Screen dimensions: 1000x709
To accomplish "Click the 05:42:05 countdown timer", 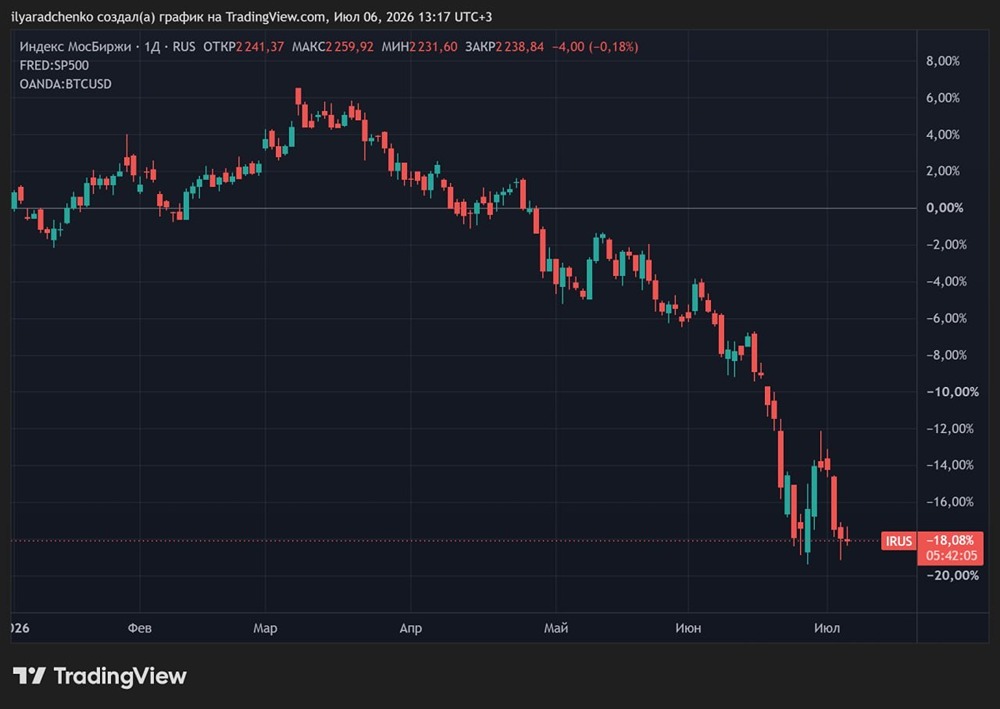I will (x=951, y=555).
